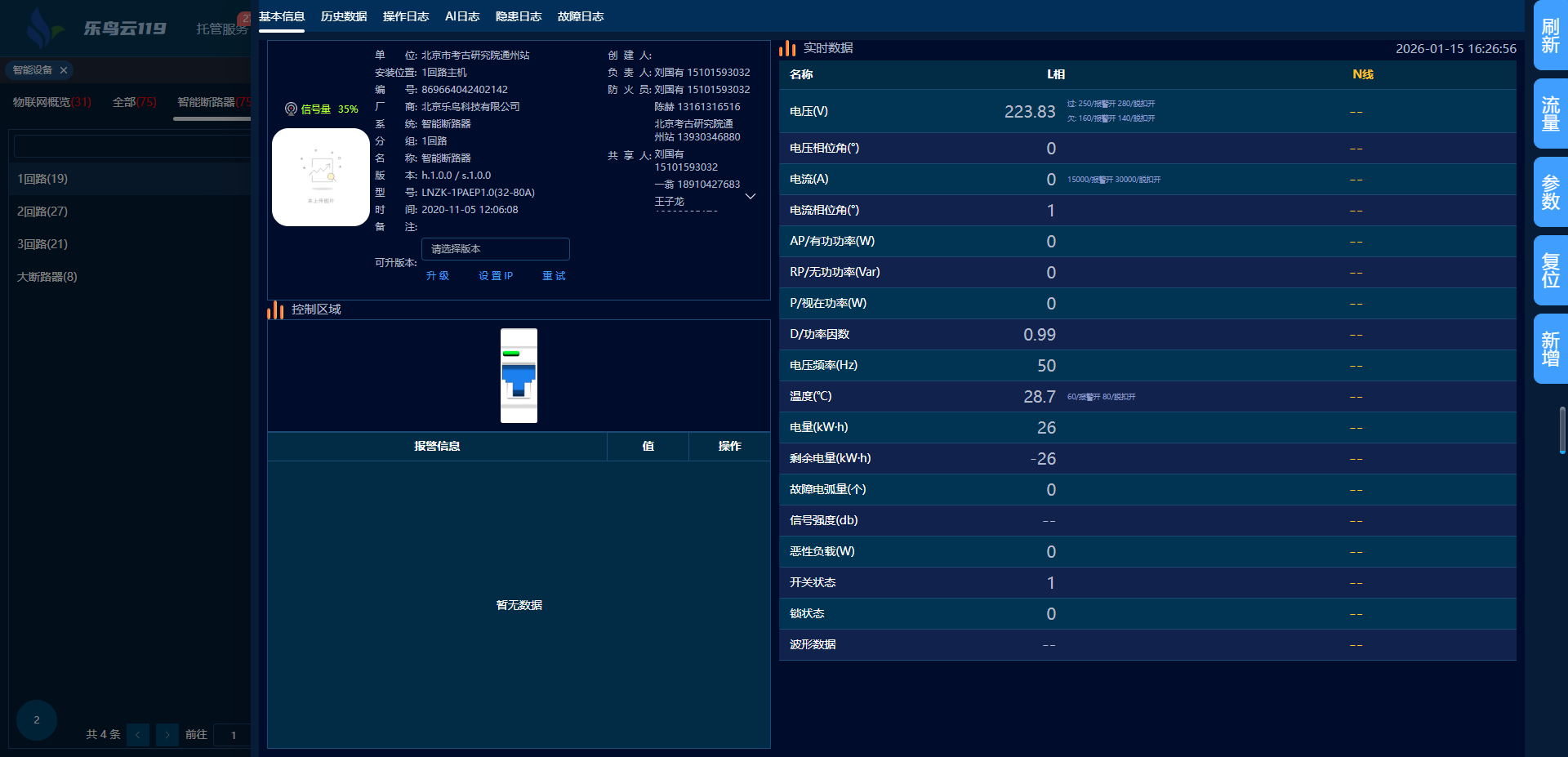Click the circuit breaker switch image

519,376
